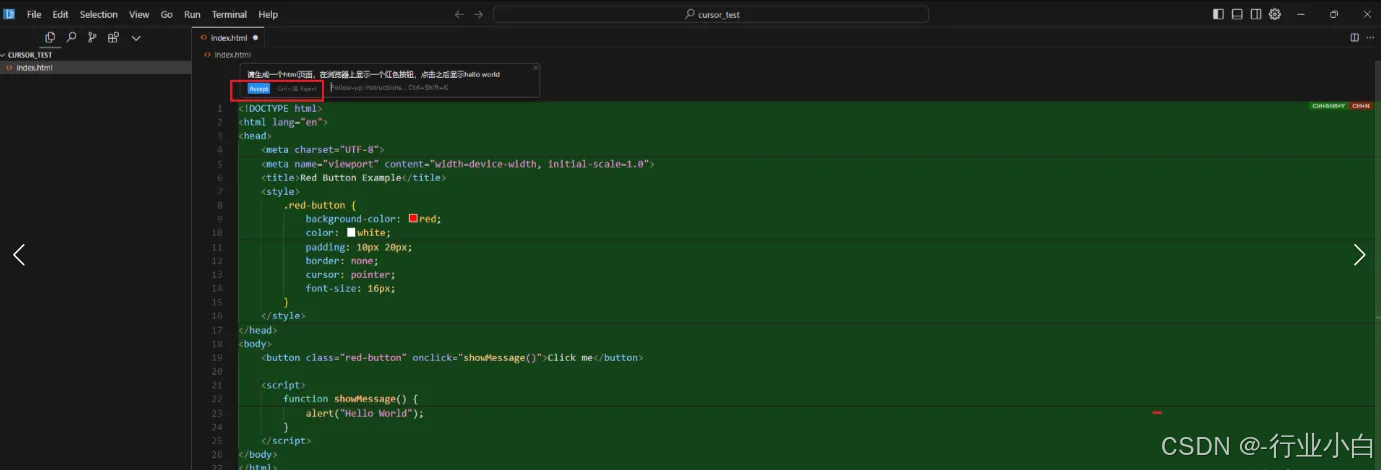Open the Help menu
1381x470 pixels.
click(268, 15)
